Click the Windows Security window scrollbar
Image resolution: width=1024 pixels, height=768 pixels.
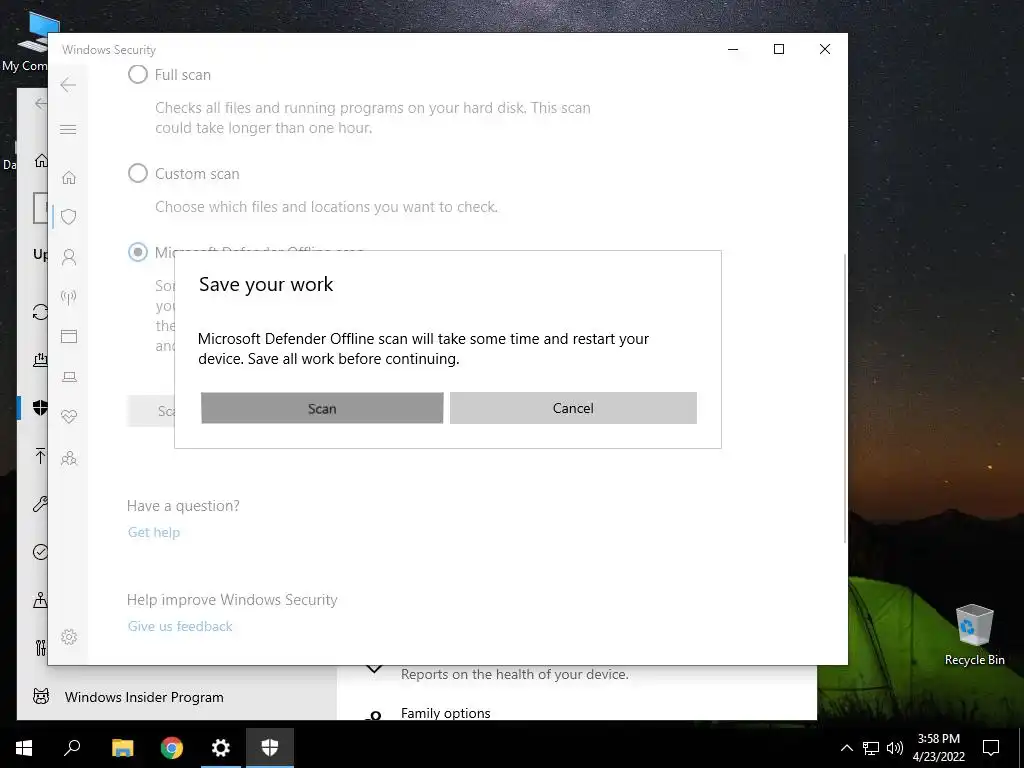tap(845, 399)
